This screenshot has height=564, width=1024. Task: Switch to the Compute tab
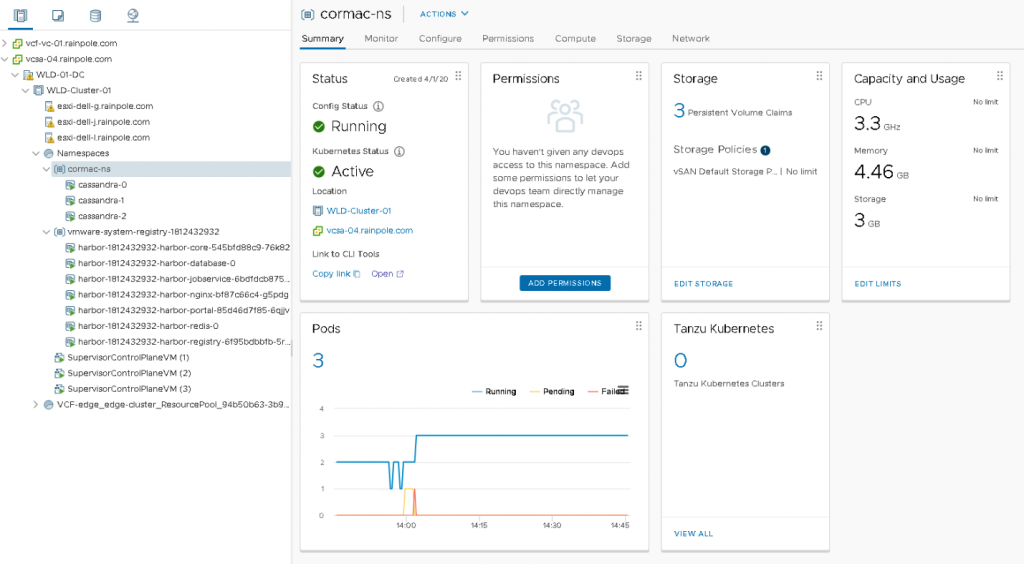[575, 39]
